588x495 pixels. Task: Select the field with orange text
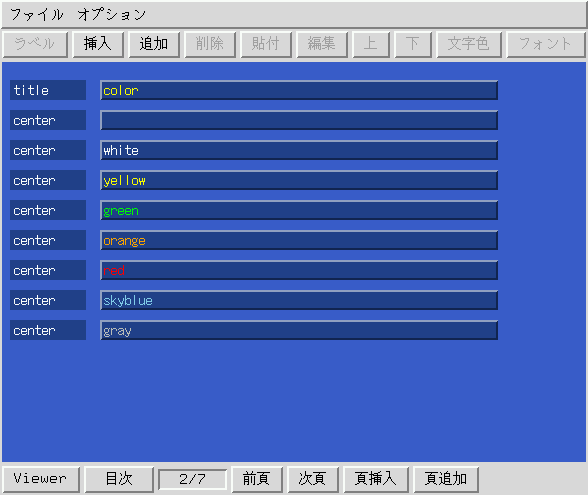click(x=299, y=240)
